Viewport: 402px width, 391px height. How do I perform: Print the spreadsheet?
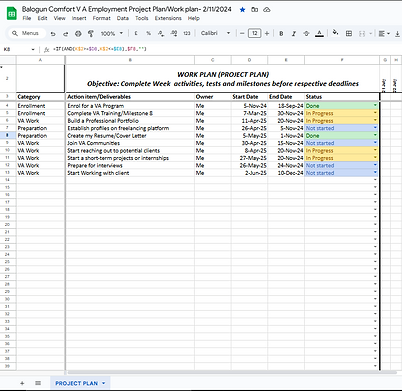(x=78, y=33)
